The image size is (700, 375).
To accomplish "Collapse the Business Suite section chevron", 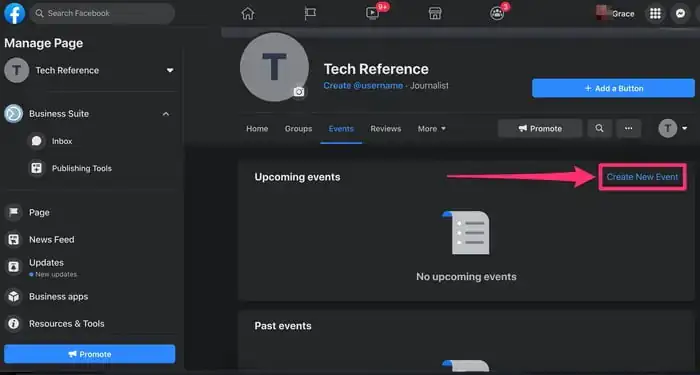I will coord(166,114).
